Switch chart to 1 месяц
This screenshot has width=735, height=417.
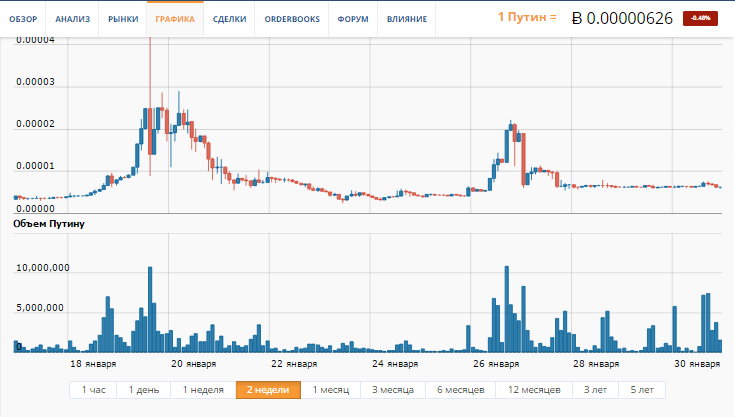(330, 390)
